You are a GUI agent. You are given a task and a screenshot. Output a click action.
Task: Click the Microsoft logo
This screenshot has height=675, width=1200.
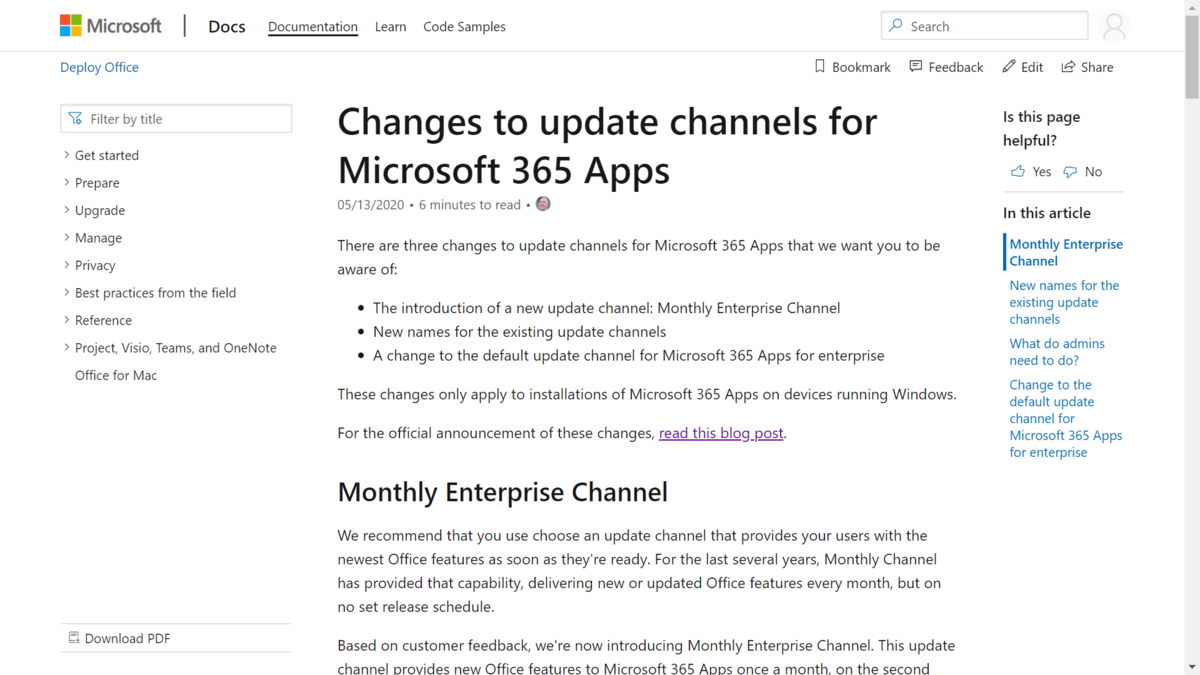click(111, 26)
